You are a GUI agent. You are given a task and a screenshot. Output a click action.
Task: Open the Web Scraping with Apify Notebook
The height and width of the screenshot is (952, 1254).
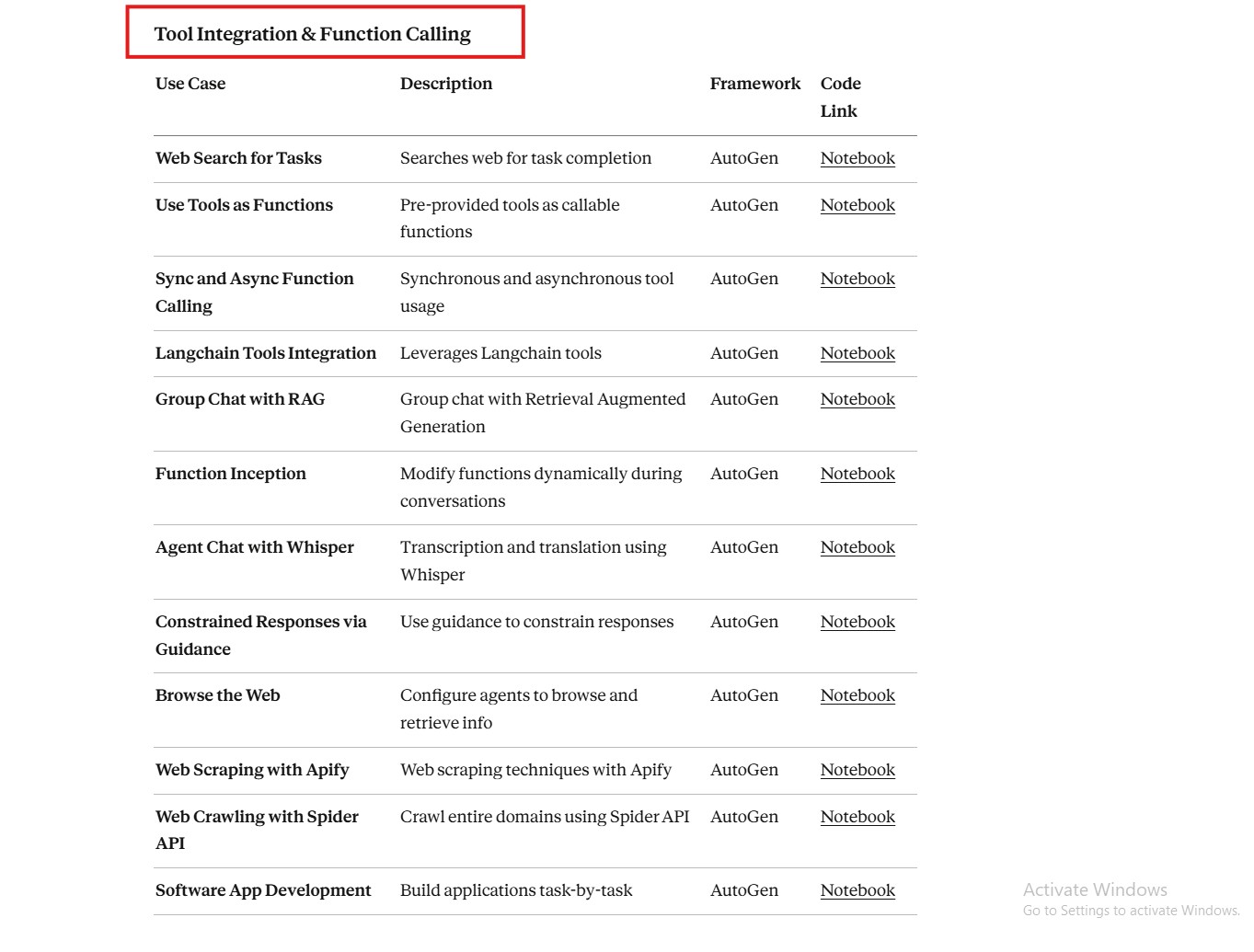[857, 770]
